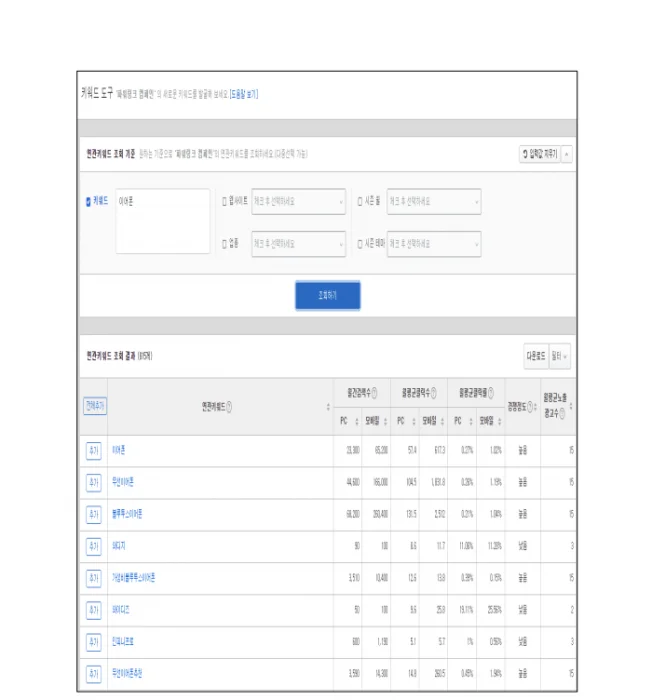The width and height of the screenshot is (652, 700).
Task: Click the 월평균클릭수 help question icon
Action: click(433, 393)
